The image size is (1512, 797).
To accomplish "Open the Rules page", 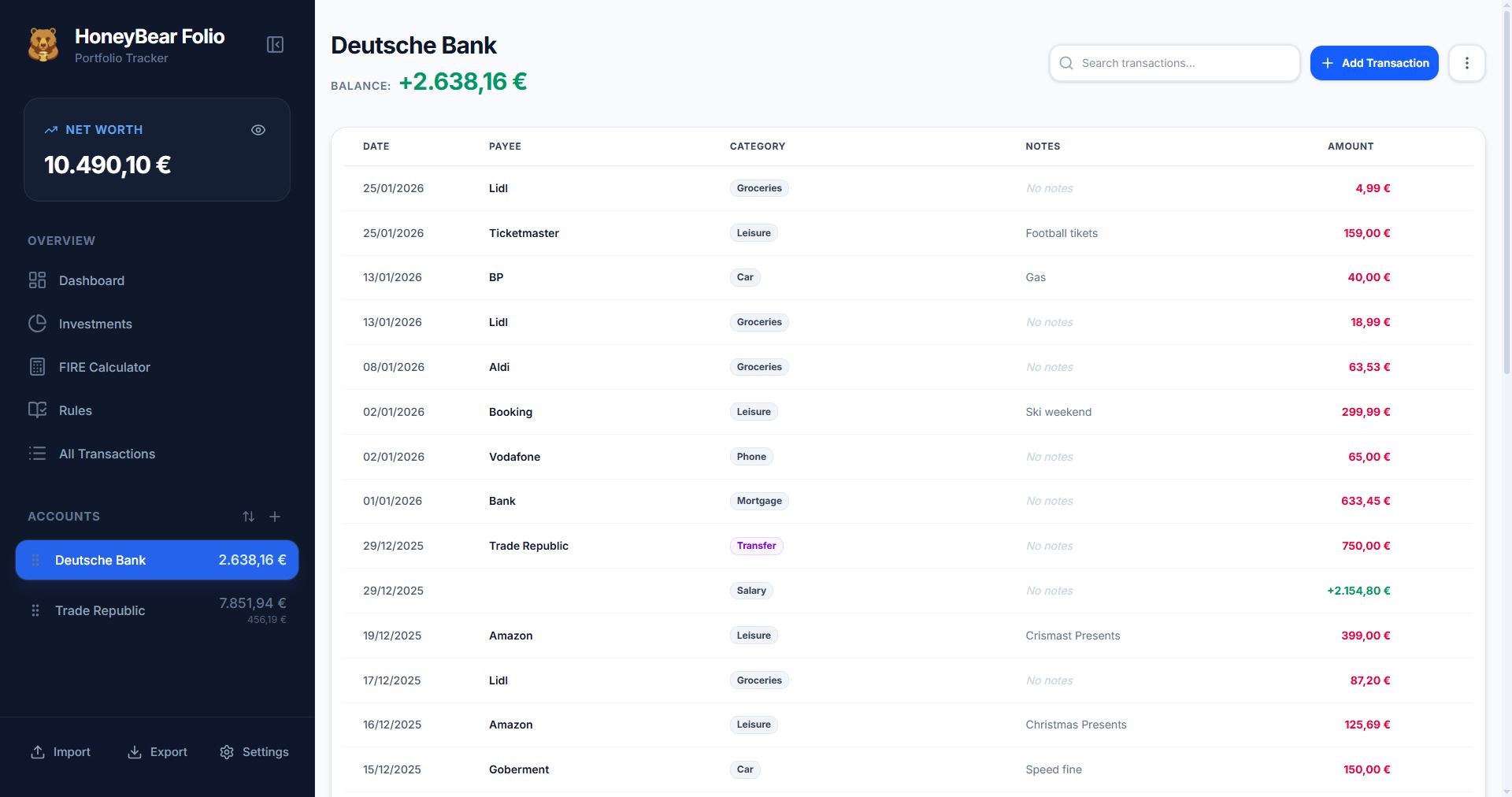I will 76,410.
